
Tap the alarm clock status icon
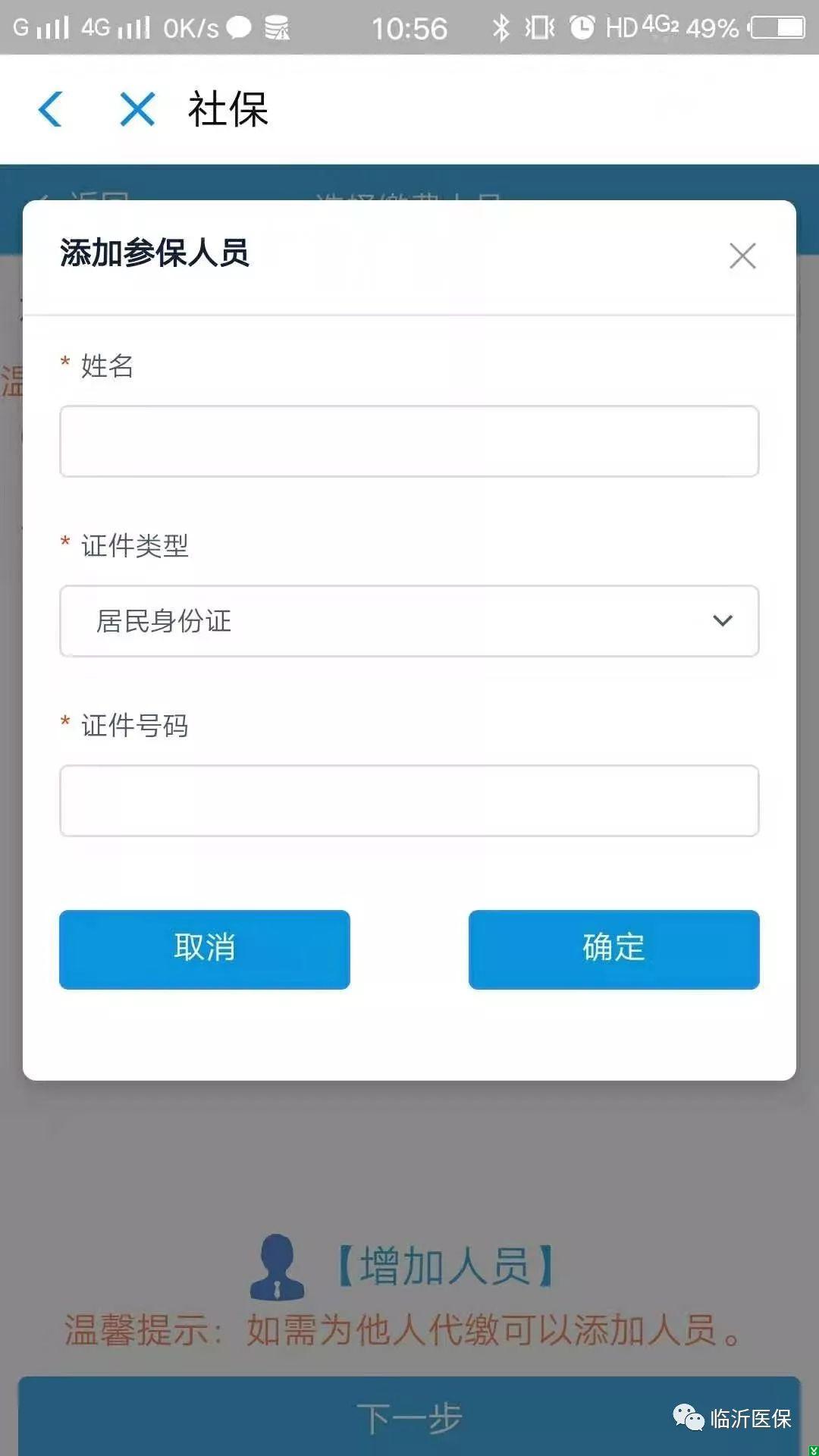[x=582, y=28]
